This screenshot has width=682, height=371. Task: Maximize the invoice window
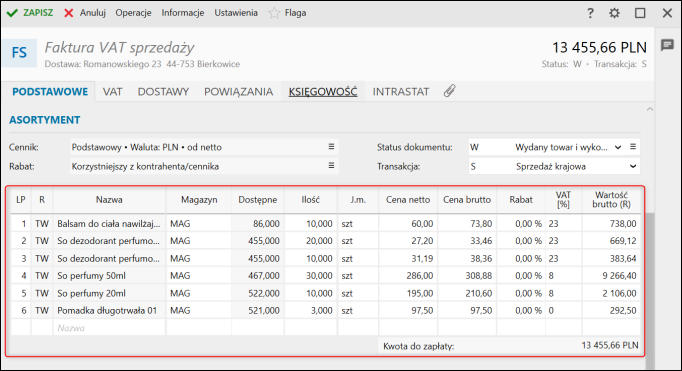click(x=640, y=13)
